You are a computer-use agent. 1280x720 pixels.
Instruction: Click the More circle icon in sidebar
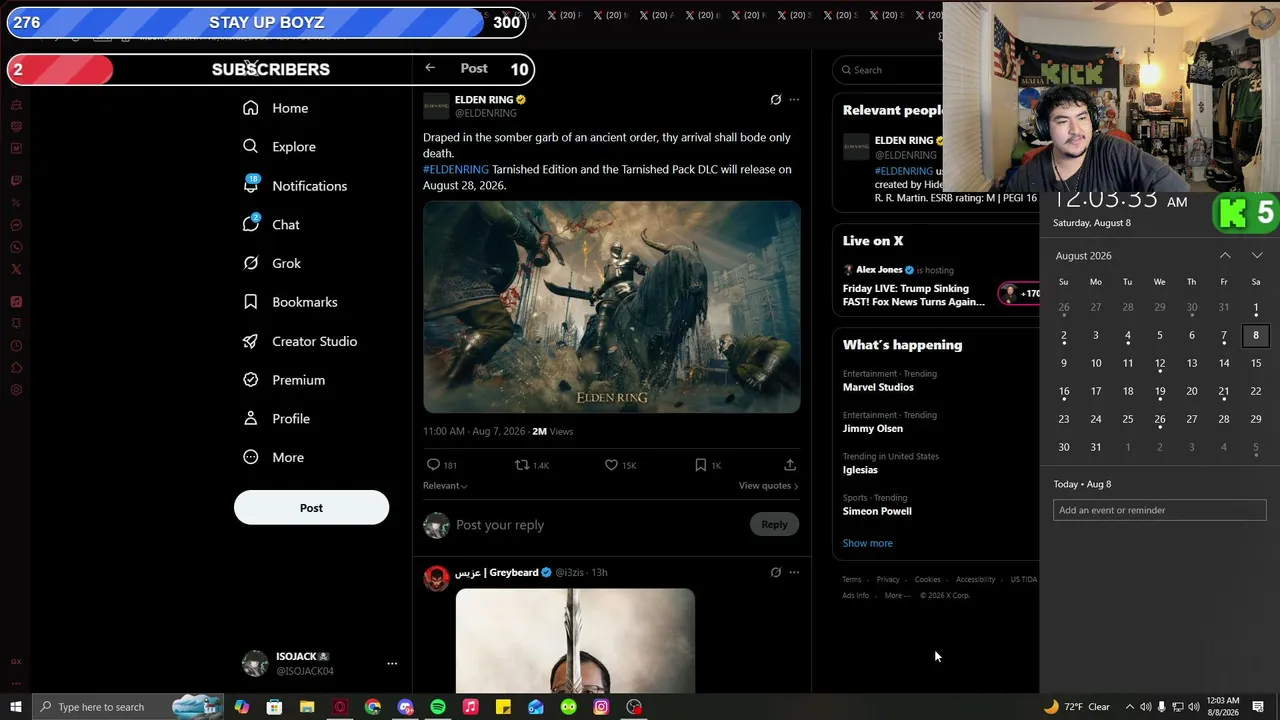251,457
